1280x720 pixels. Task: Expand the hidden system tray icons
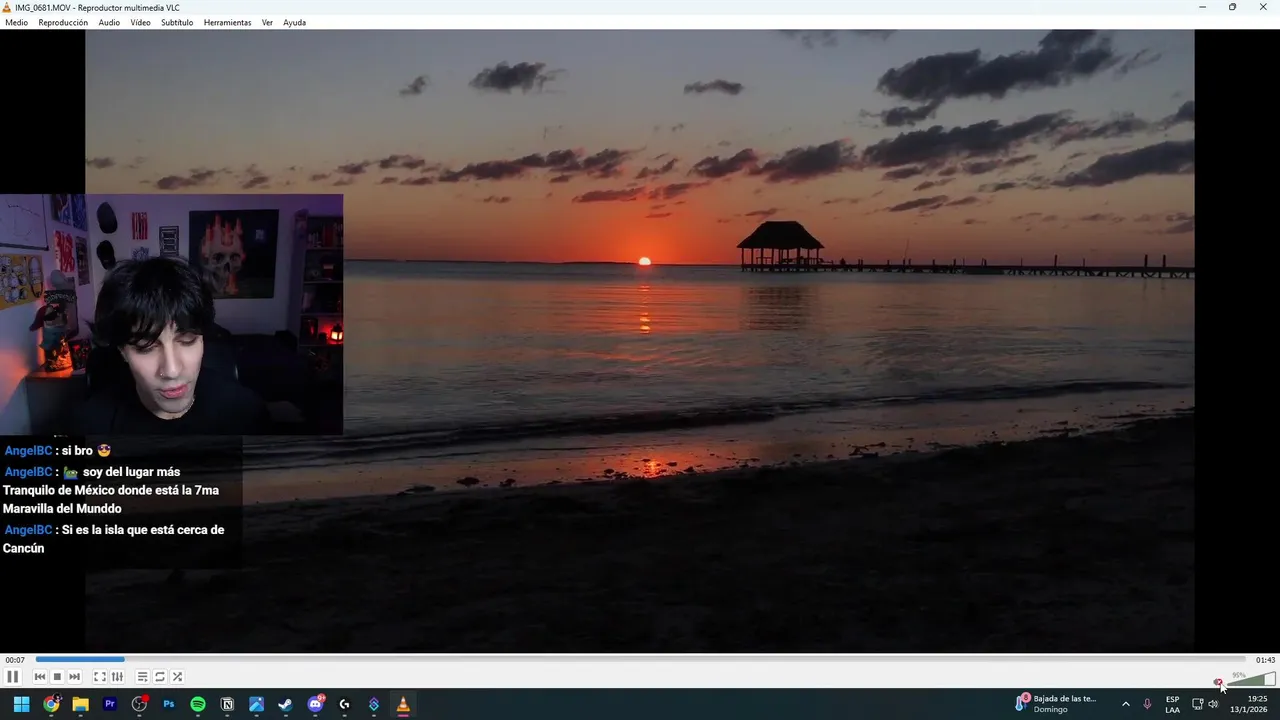(1126, 704)
